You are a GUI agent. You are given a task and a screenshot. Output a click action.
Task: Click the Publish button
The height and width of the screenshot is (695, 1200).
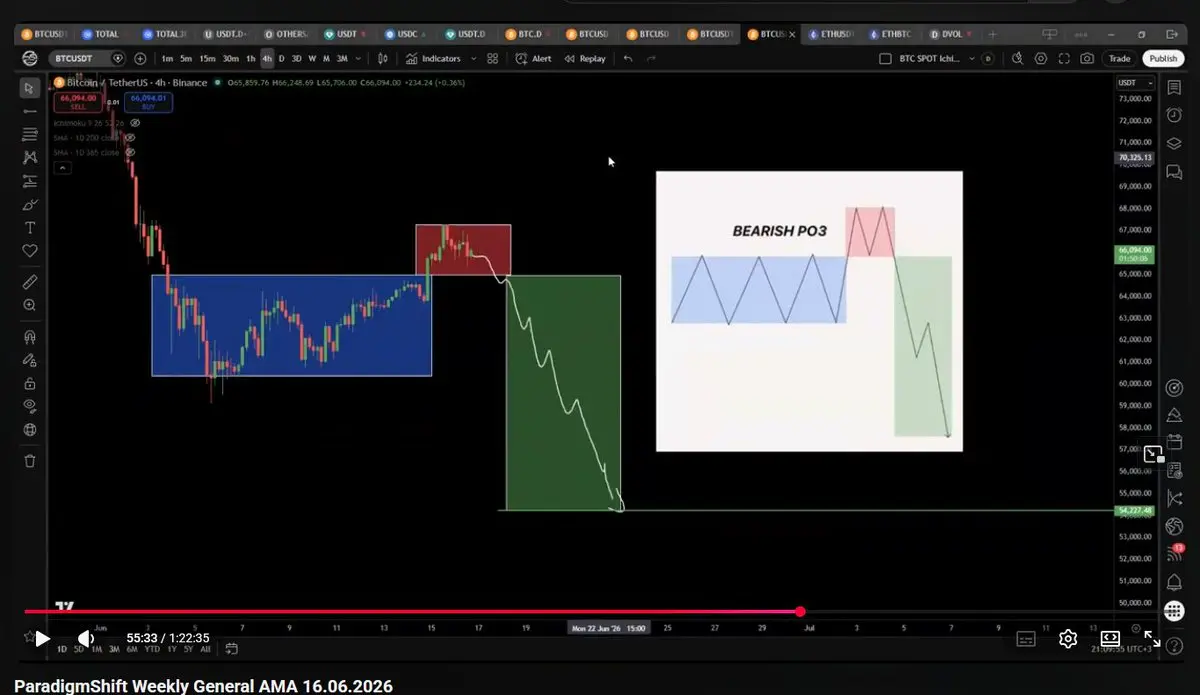click(x=1163, y=59)
